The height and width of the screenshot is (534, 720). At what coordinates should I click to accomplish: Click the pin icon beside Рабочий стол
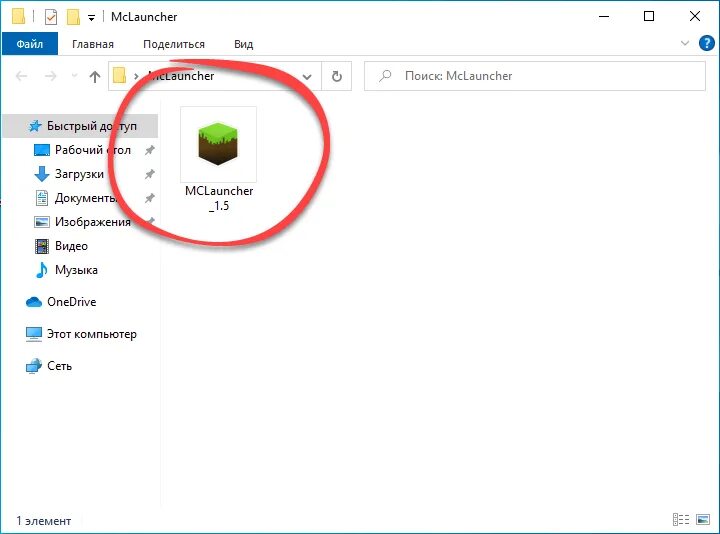(x=150, y=150)
